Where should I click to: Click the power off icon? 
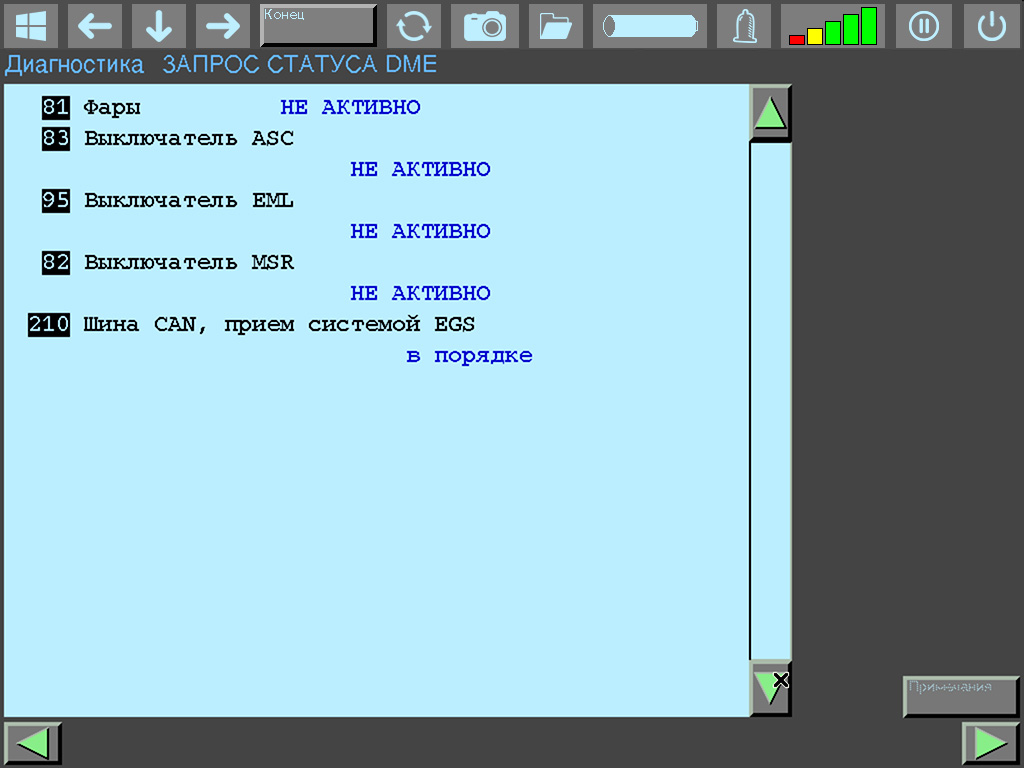coord(991,26)
